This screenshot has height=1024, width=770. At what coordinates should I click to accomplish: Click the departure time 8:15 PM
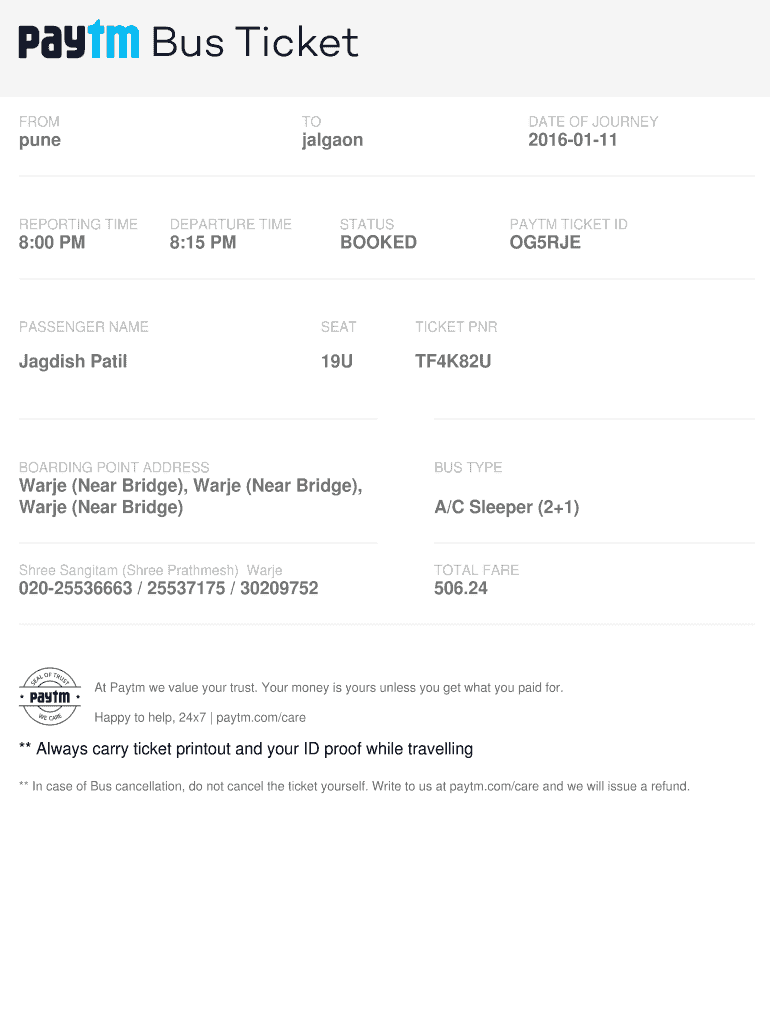tap(203, 242)
